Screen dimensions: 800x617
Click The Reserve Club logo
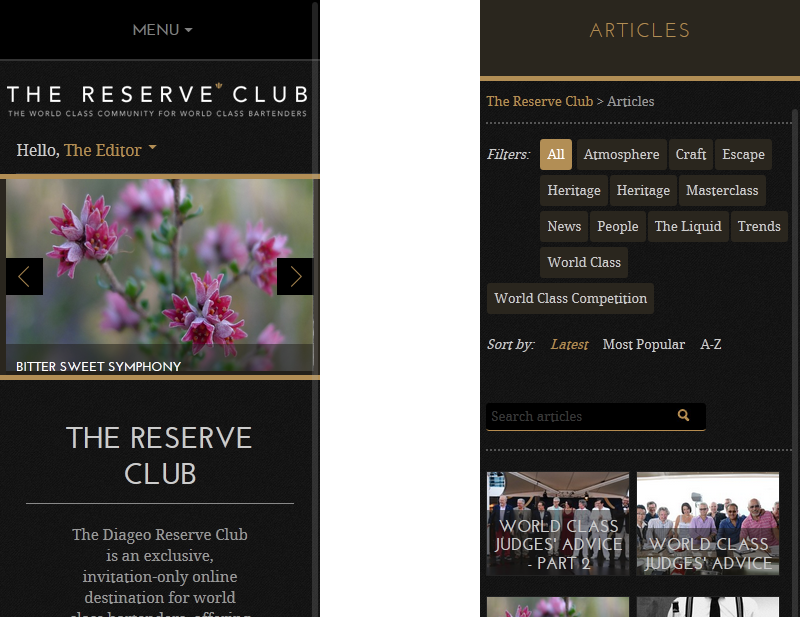click(158, 100)
